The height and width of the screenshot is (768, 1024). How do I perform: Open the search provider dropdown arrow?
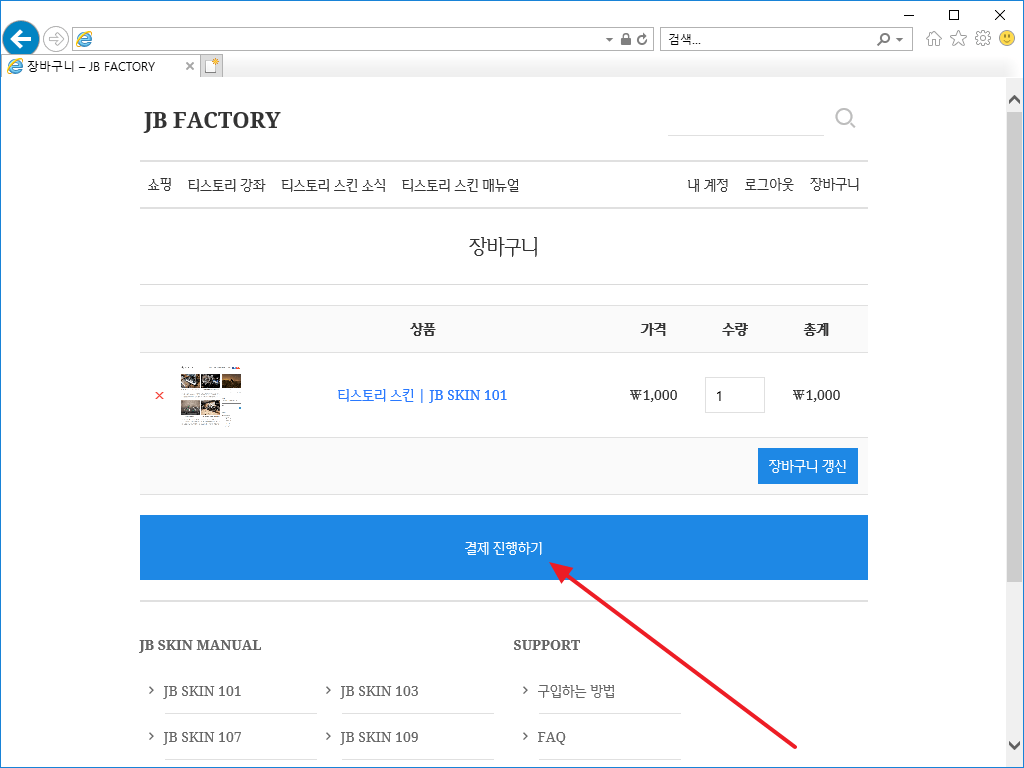coord(900,40)
